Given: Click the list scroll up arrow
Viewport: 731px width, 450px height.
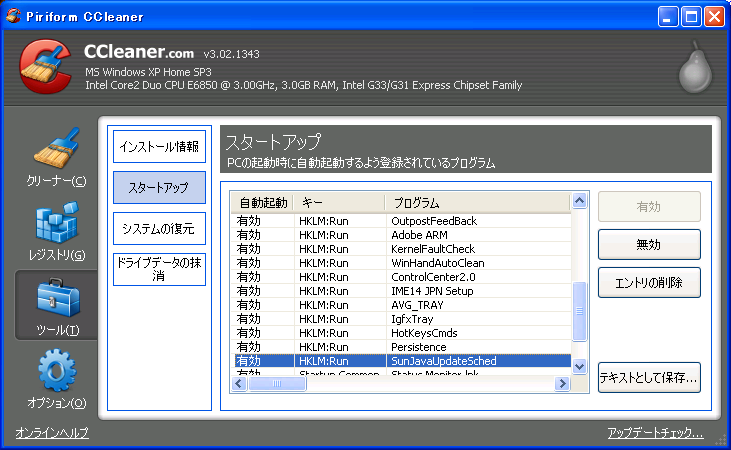Looking at the screenshot, I should [579, 201].
